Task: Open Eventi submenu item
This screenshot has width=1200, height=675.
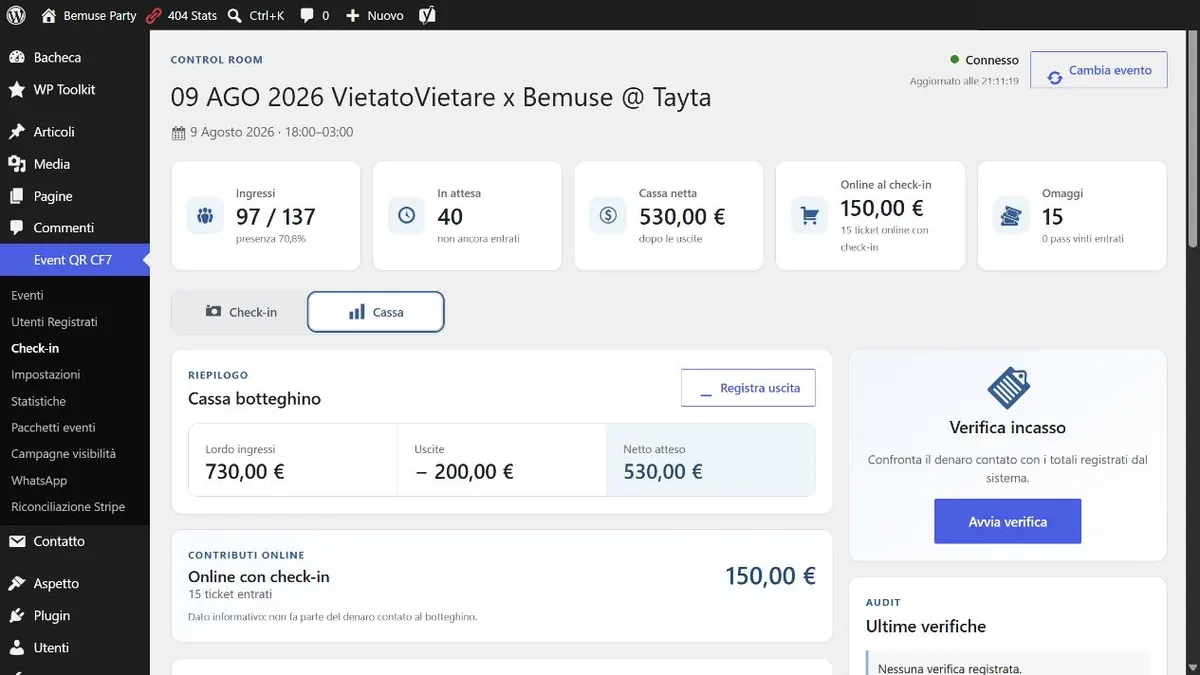Action: tap(27, 295)
